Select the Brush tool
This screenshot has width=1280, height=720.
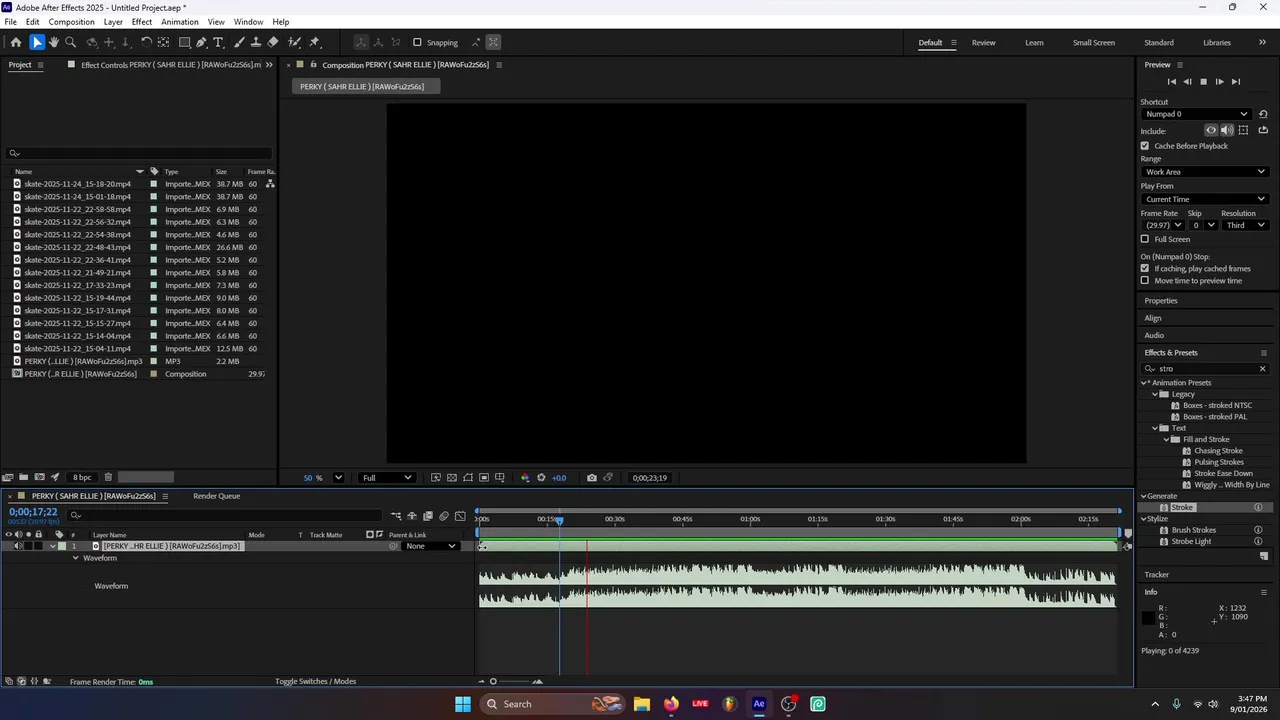(239, 42)
